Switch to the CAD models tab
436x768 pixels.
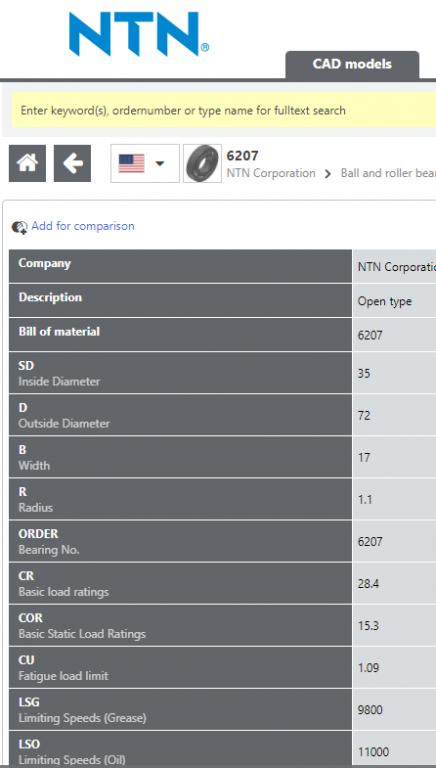coord(352,64)
